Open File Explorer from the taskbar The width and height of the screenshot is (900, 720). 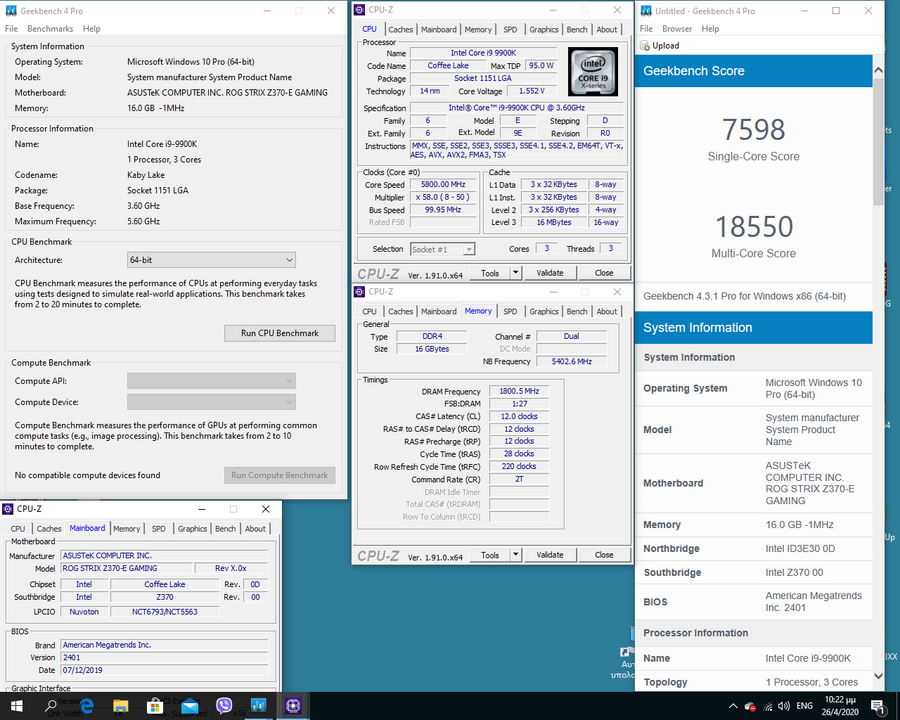(121, 706)
